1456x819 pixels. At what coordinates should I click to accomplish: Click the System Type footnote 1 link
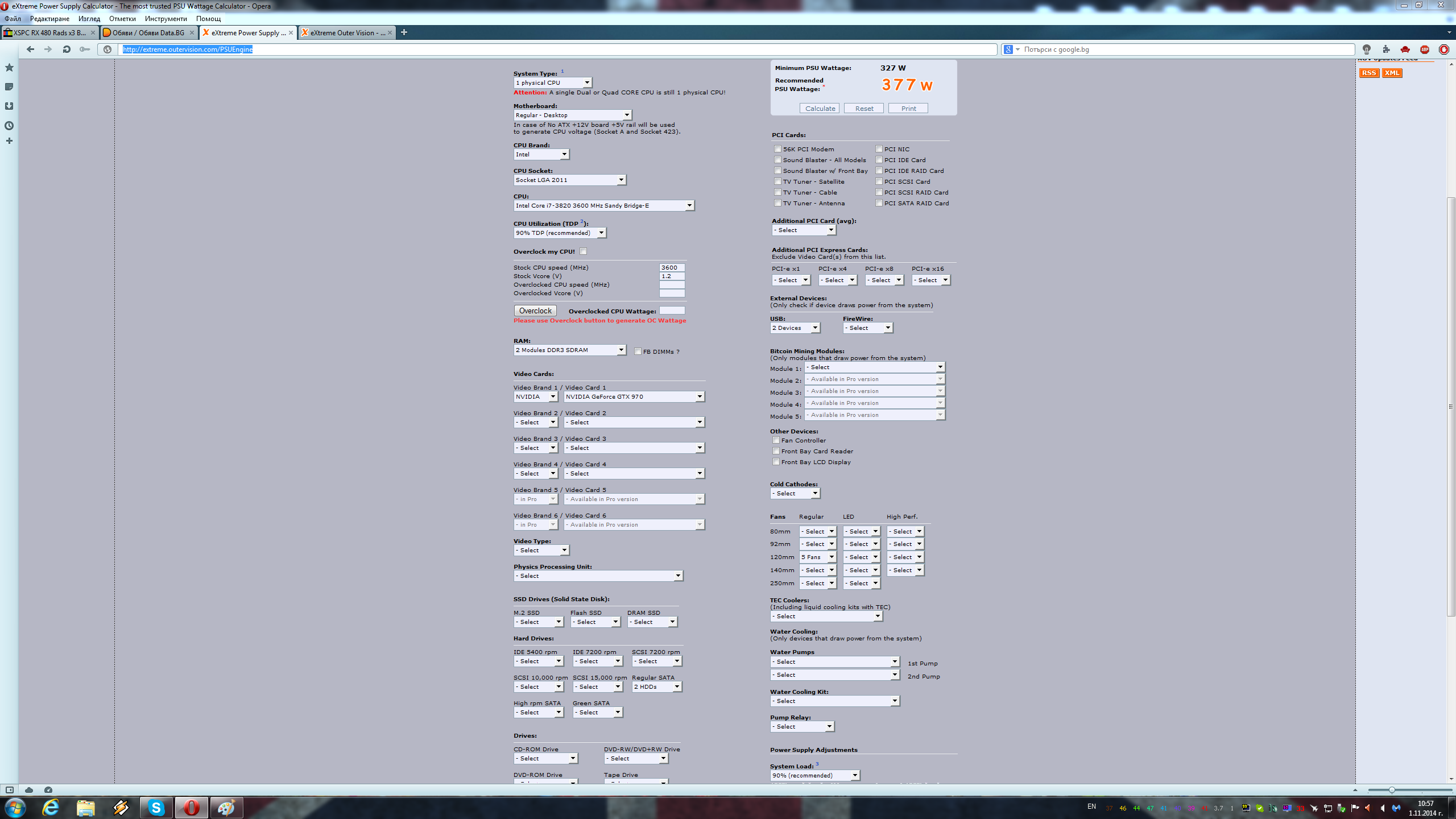click(x=562, y=71)
